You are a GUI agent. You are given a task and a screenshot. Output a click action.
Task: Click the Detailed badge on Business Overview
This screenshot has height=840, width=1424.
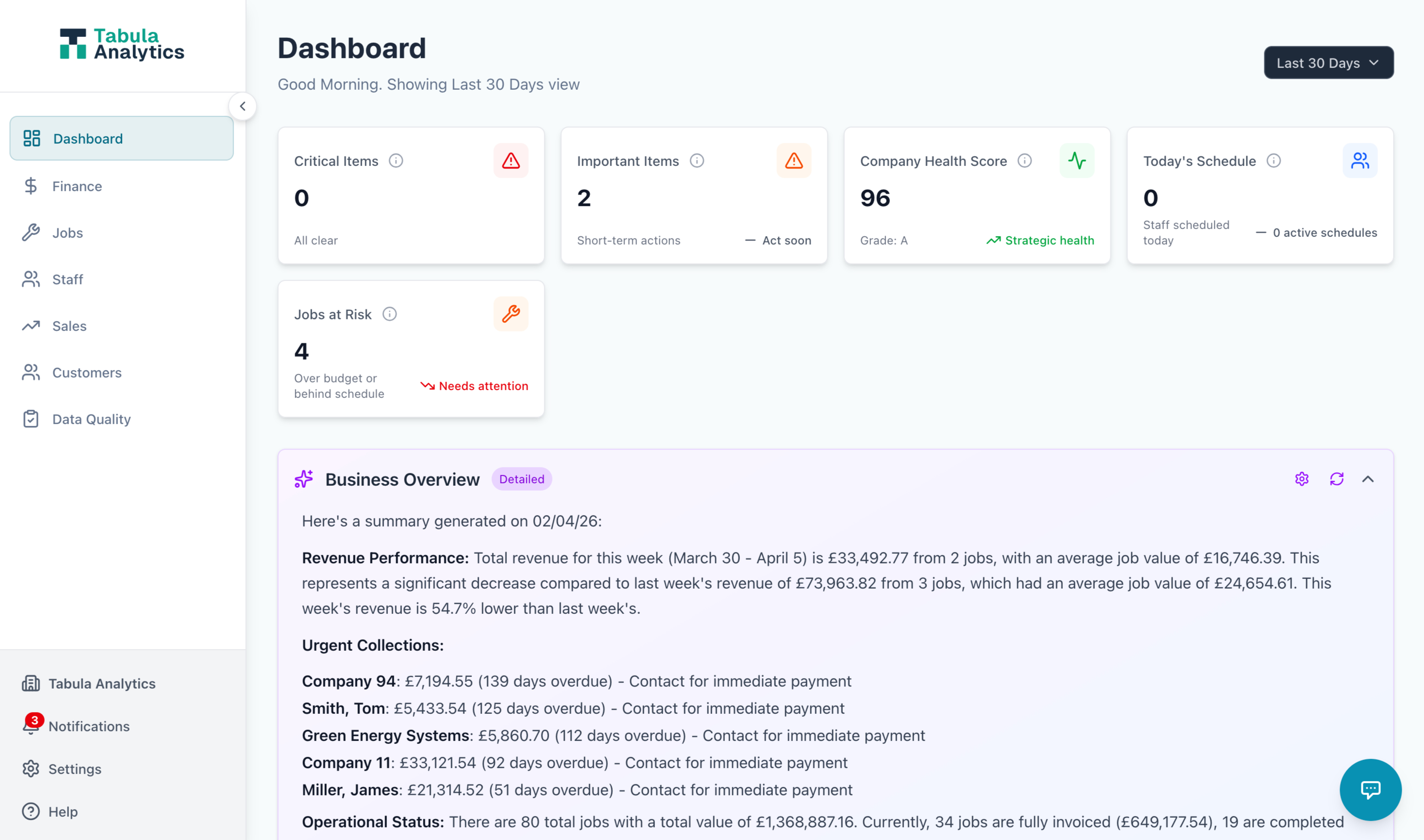pyautogui.click(x=521, y=479)
